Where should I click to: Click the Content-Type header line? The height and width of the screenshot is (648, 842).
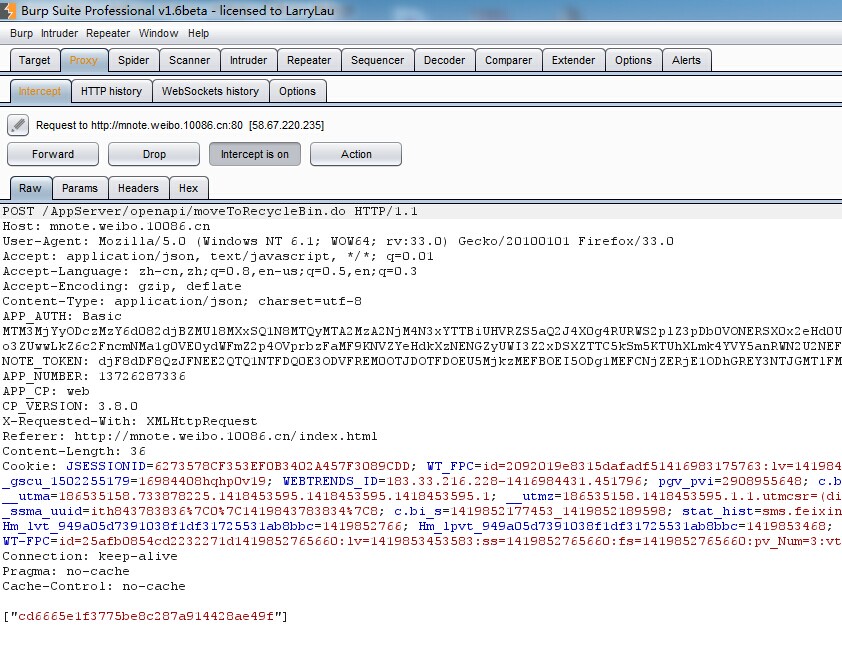(182, 301)
